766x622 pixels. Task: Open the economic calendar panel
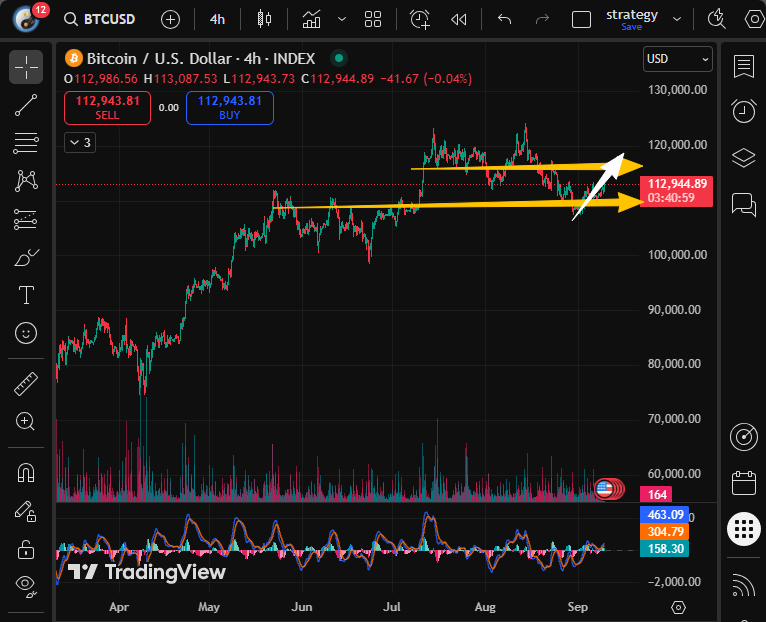click(x=744, y=483)
